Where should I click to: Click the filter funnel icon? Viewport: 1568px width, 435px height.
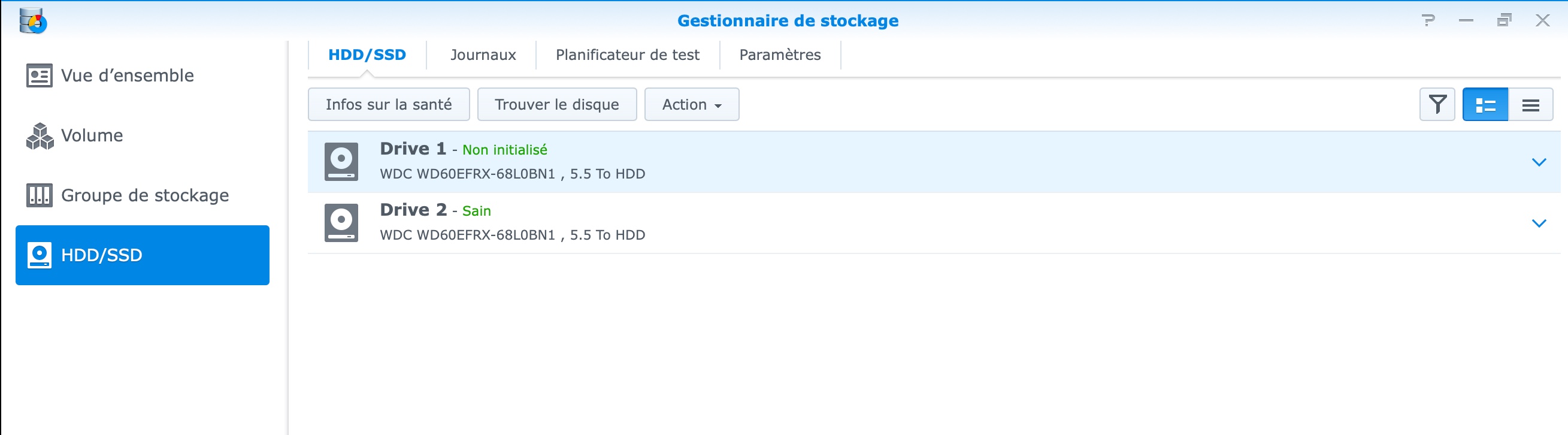click(1437, 105)
